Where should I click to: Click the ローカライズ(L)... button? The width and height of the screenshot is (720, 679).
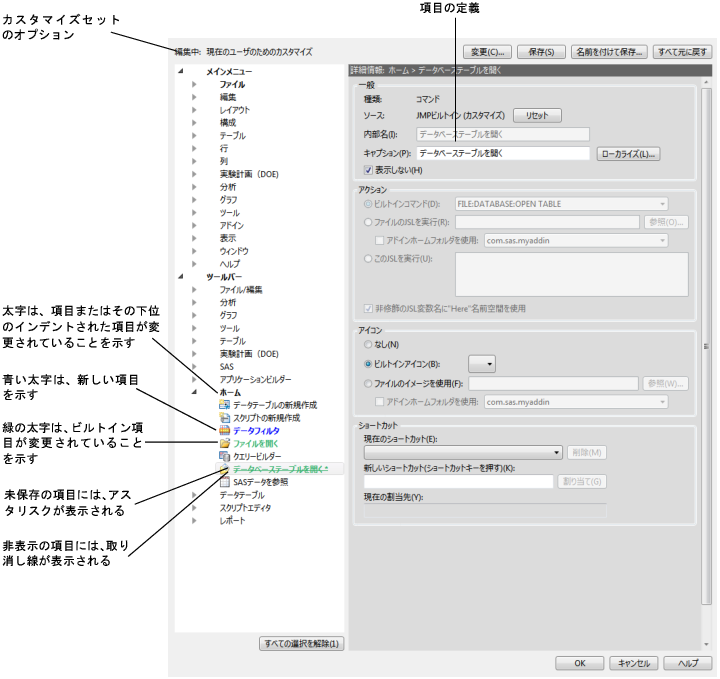pos(629,154)
